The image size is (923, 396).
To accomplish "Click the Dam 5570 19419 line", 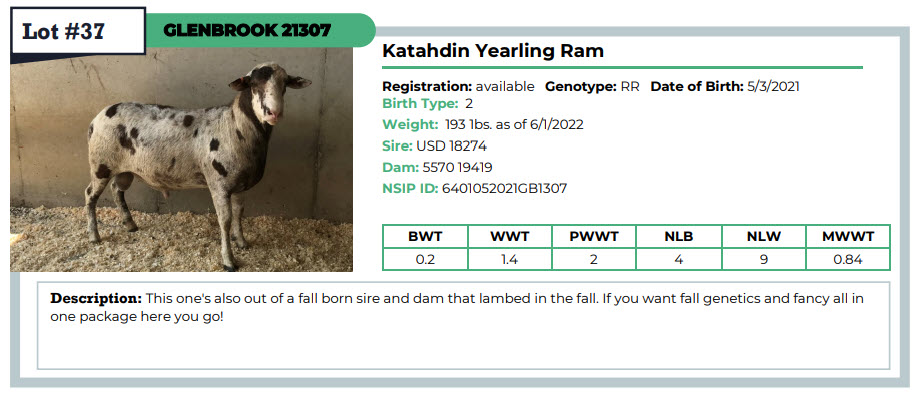I will [x=437, y=167].
